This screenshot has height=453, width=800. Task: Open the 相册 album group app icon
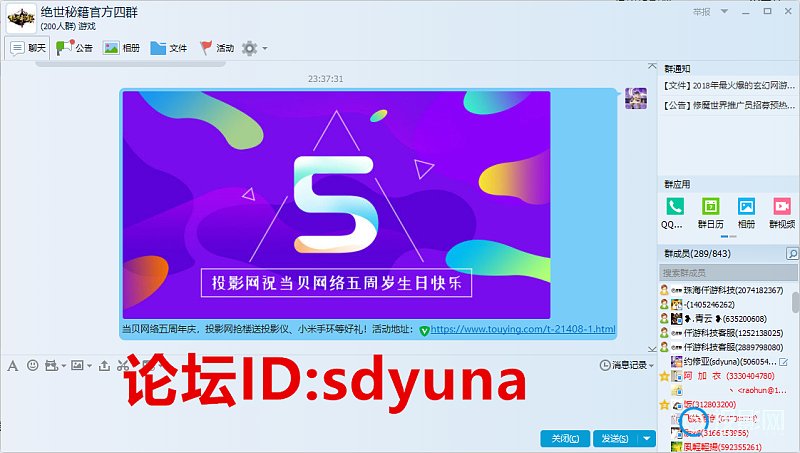[x=746, y=213]
